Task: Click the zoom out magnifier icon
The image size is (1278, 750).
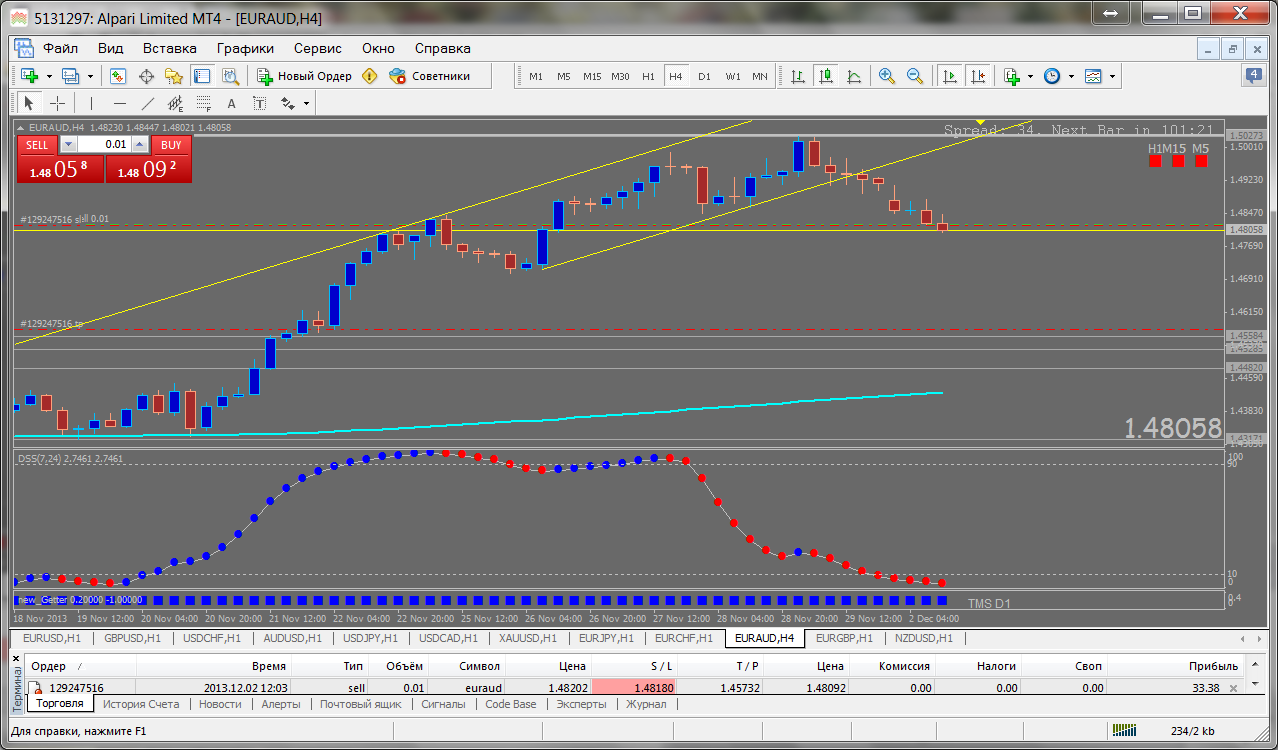Action: click(915, 76)
